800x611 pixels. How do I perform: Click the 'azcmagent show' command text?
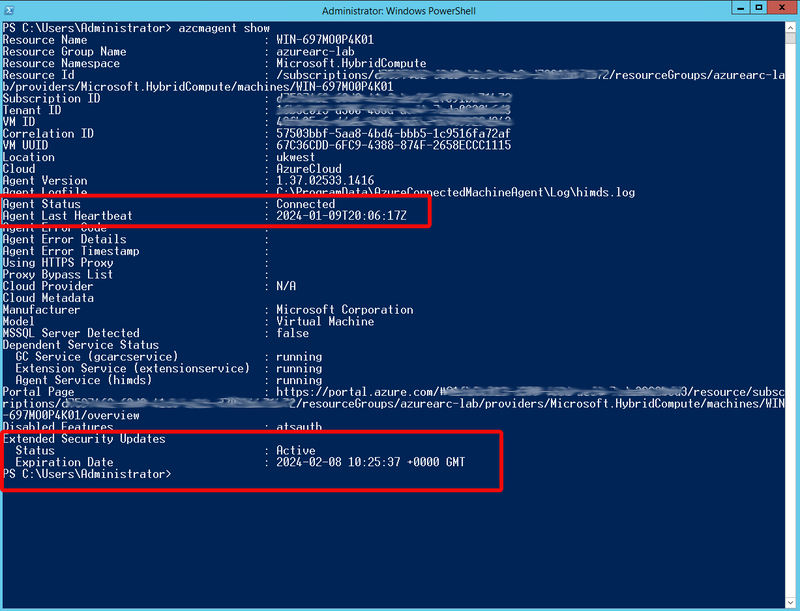coord(224,28)
